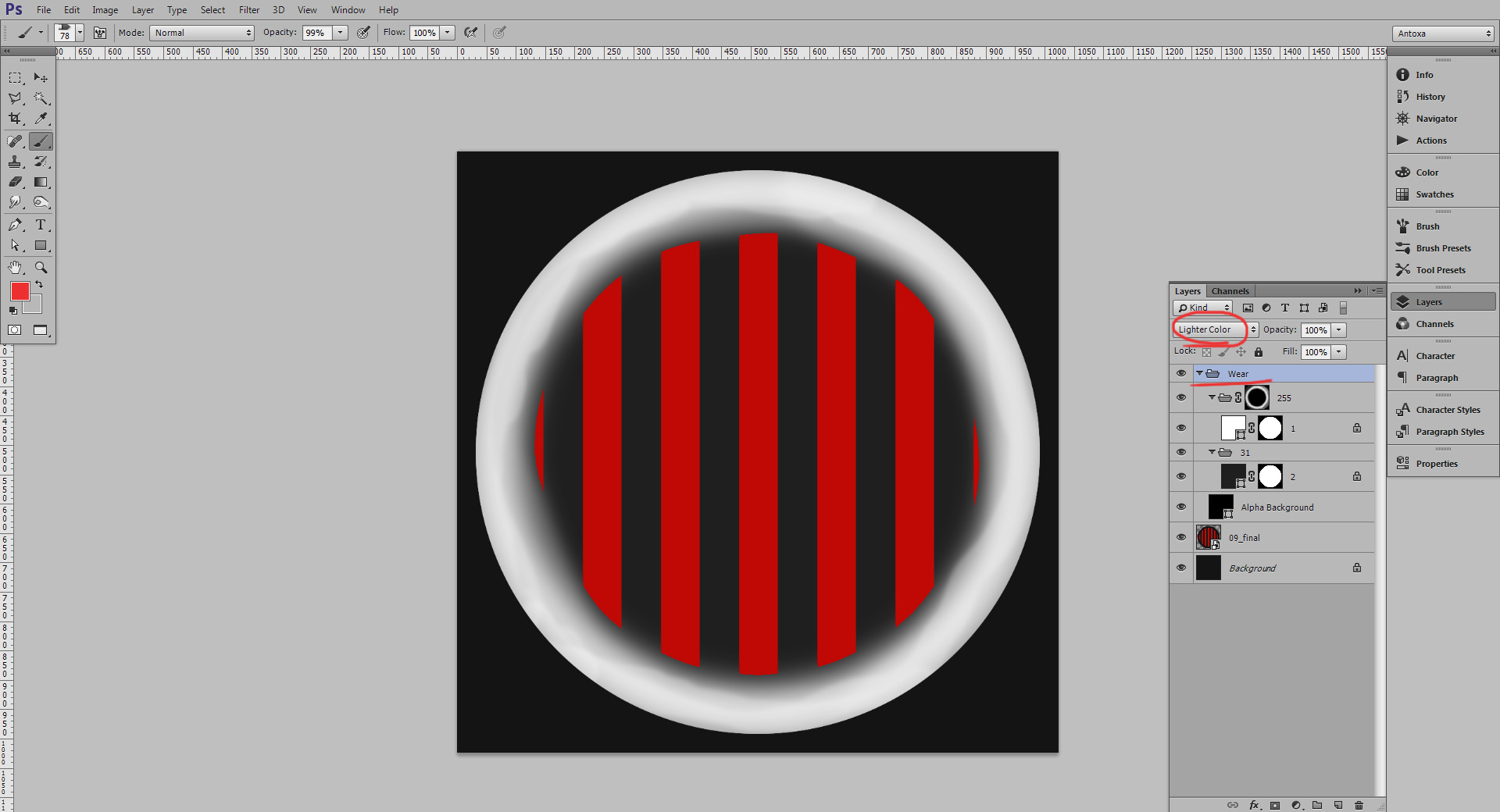
Task: Select the Lasso tool
Action: (x=15, y=98)
